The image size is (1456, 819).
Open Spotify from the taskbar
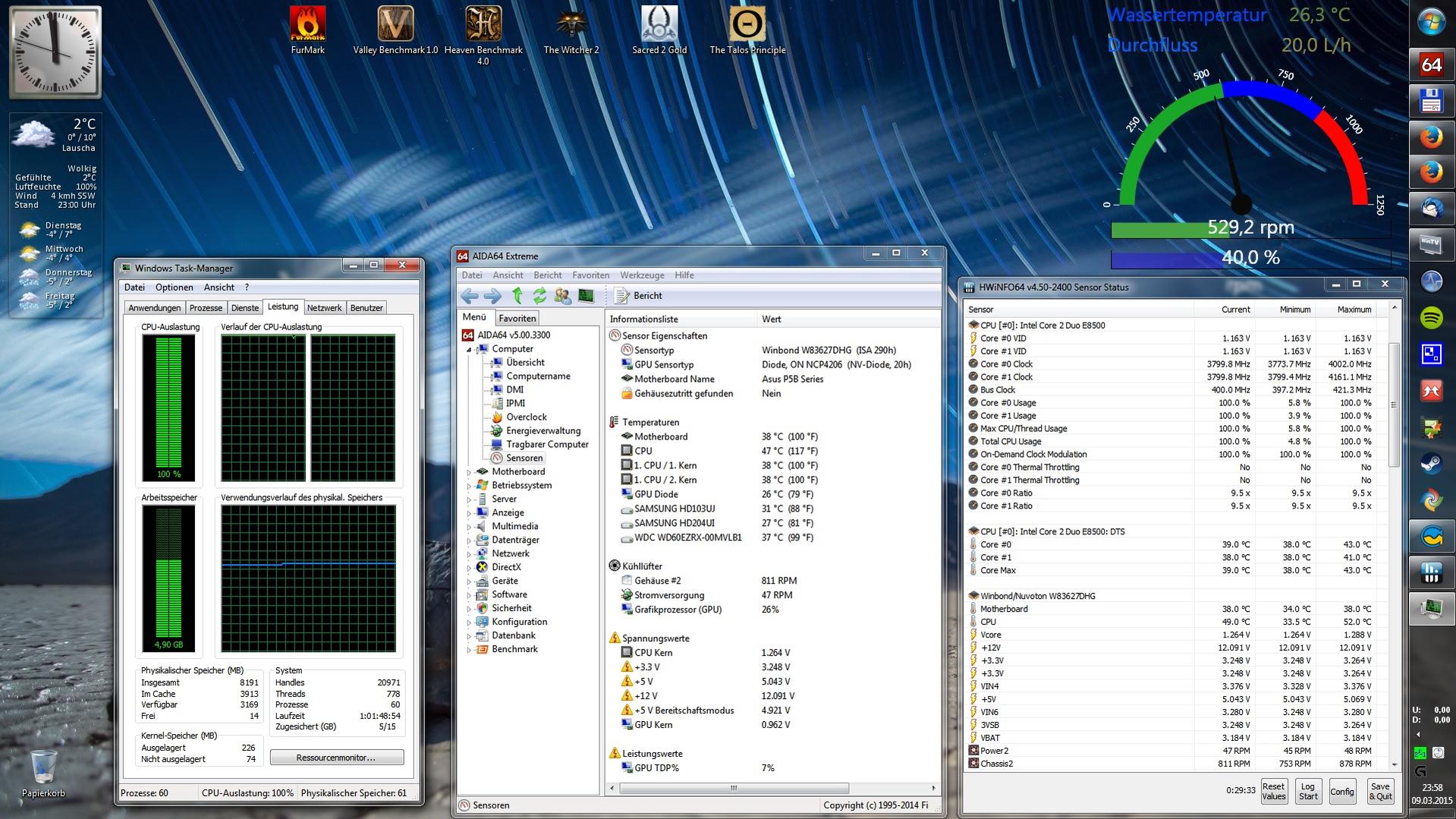[1431, 317]
